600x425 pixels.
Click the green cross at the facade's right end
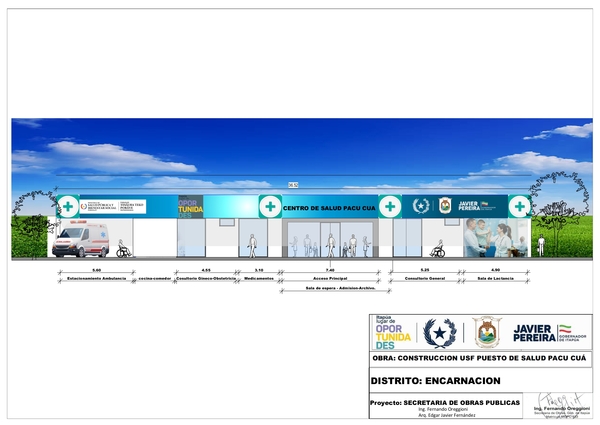click(520, 207)
